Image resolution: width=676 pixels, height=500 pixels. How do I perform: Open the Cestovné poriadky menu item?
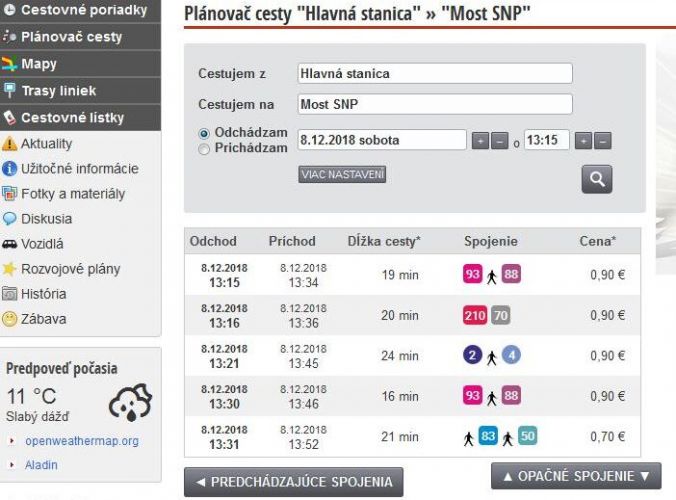[x=80, y=10]
